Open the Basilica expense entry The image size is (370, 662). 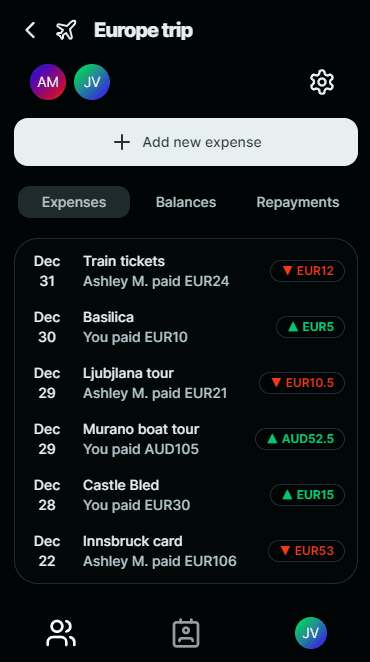click(x=186, y=327)
